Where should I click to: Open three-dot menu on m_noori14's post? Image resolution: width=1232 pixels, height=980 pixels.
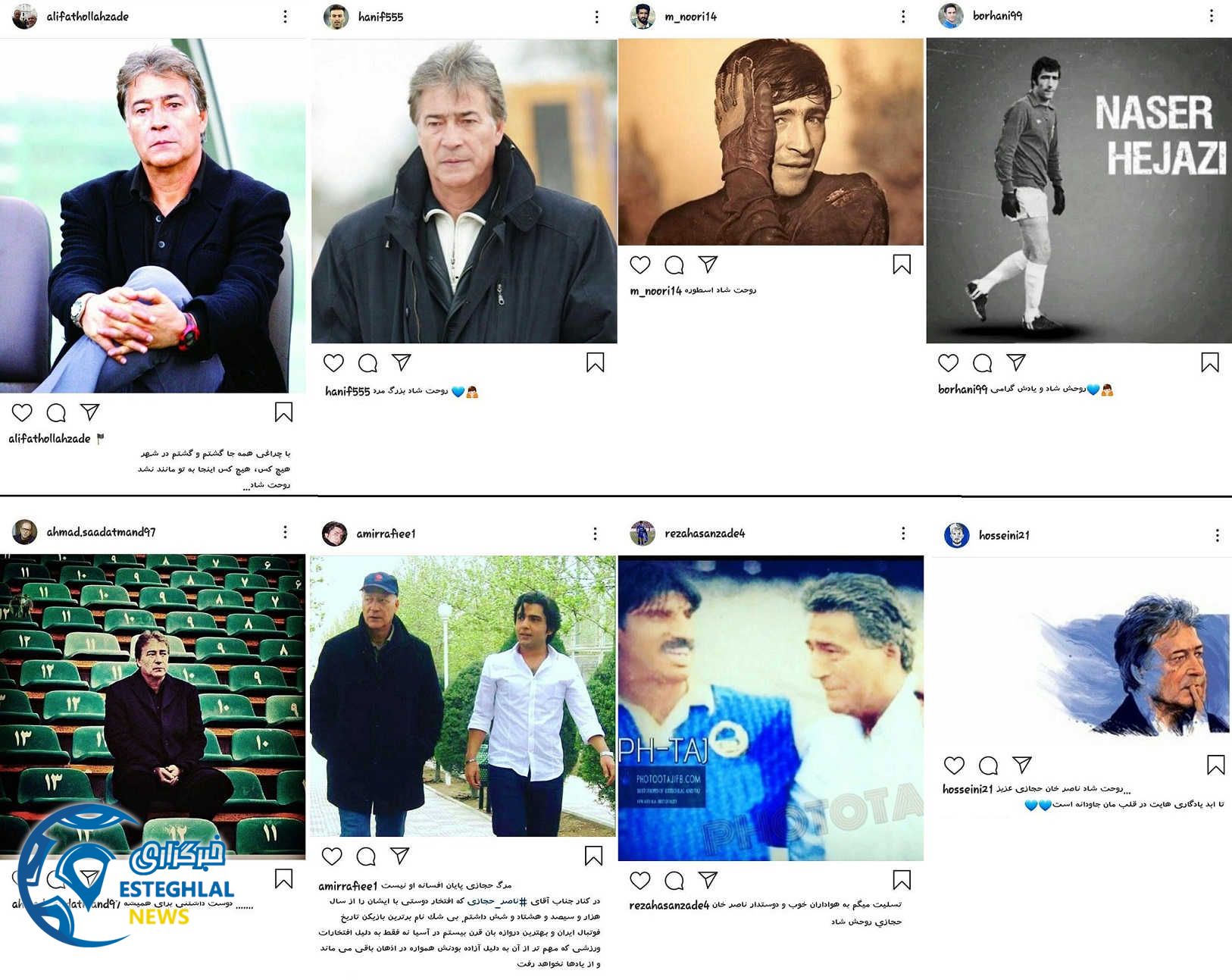pyautogui.click(x=902, y=16)
